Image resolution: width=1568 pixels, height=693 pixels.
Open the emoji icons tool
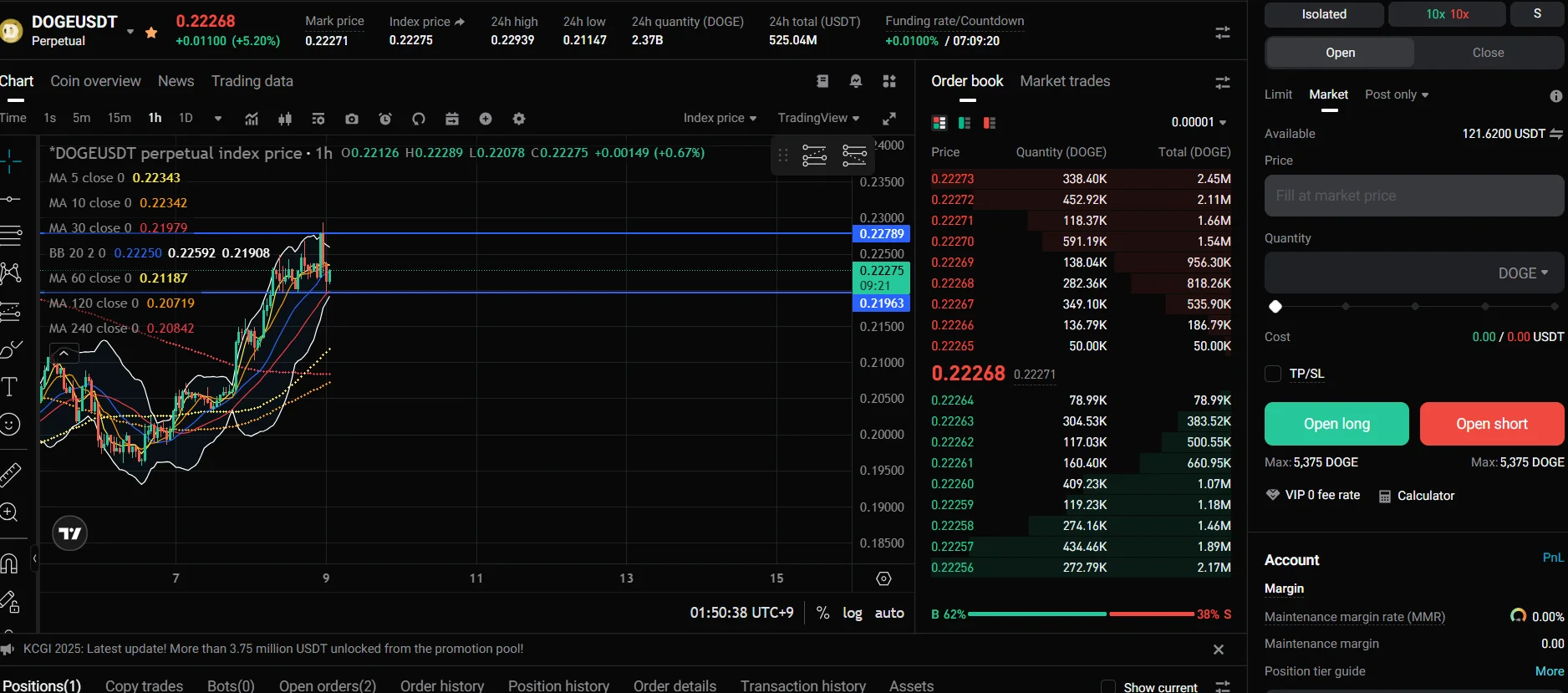click(x=10, y=425)
